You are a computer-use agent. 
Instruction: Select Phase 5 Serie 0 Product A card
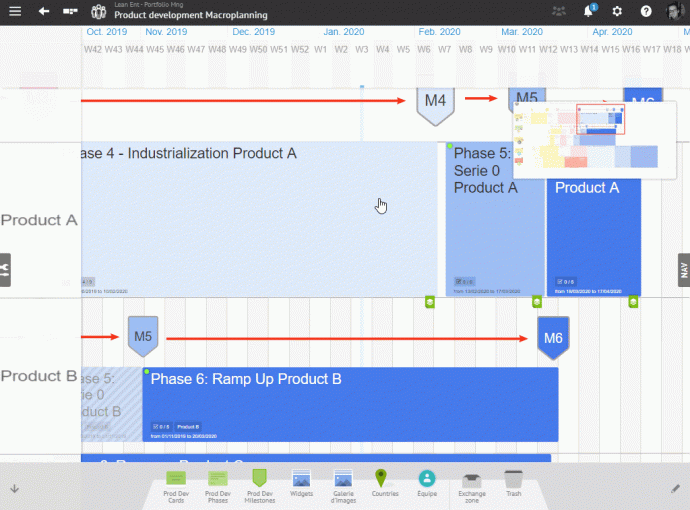(495, 219)
